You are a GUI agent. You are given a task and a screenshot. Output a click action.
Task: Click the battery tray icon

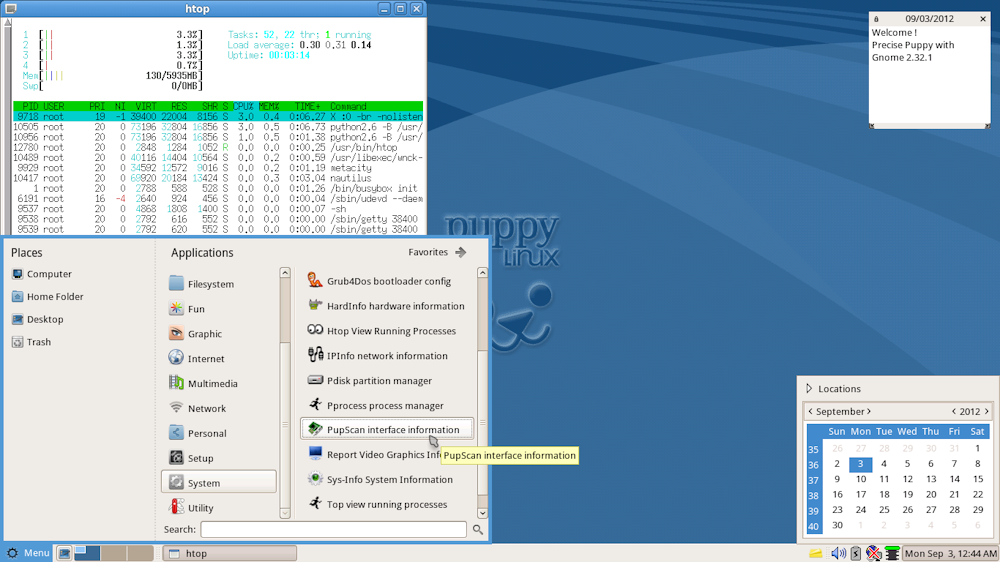pos(856,554)
